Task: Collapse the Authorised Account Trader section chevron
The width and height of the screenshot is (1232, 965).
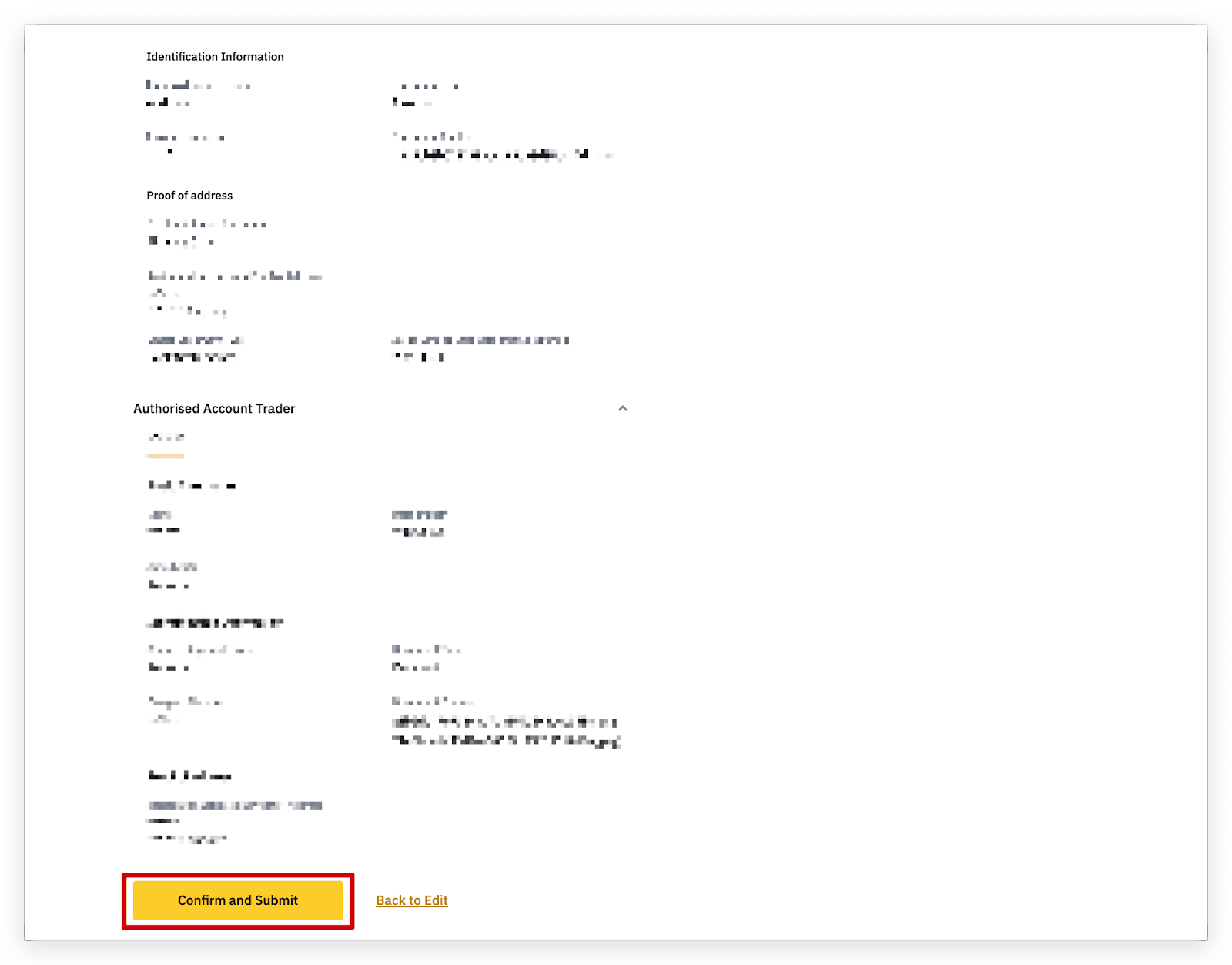Action: 622,408
